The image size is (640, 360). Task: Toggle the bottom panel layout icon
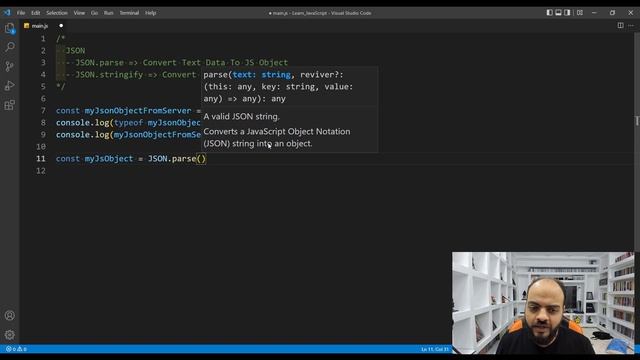click(558, 13)
